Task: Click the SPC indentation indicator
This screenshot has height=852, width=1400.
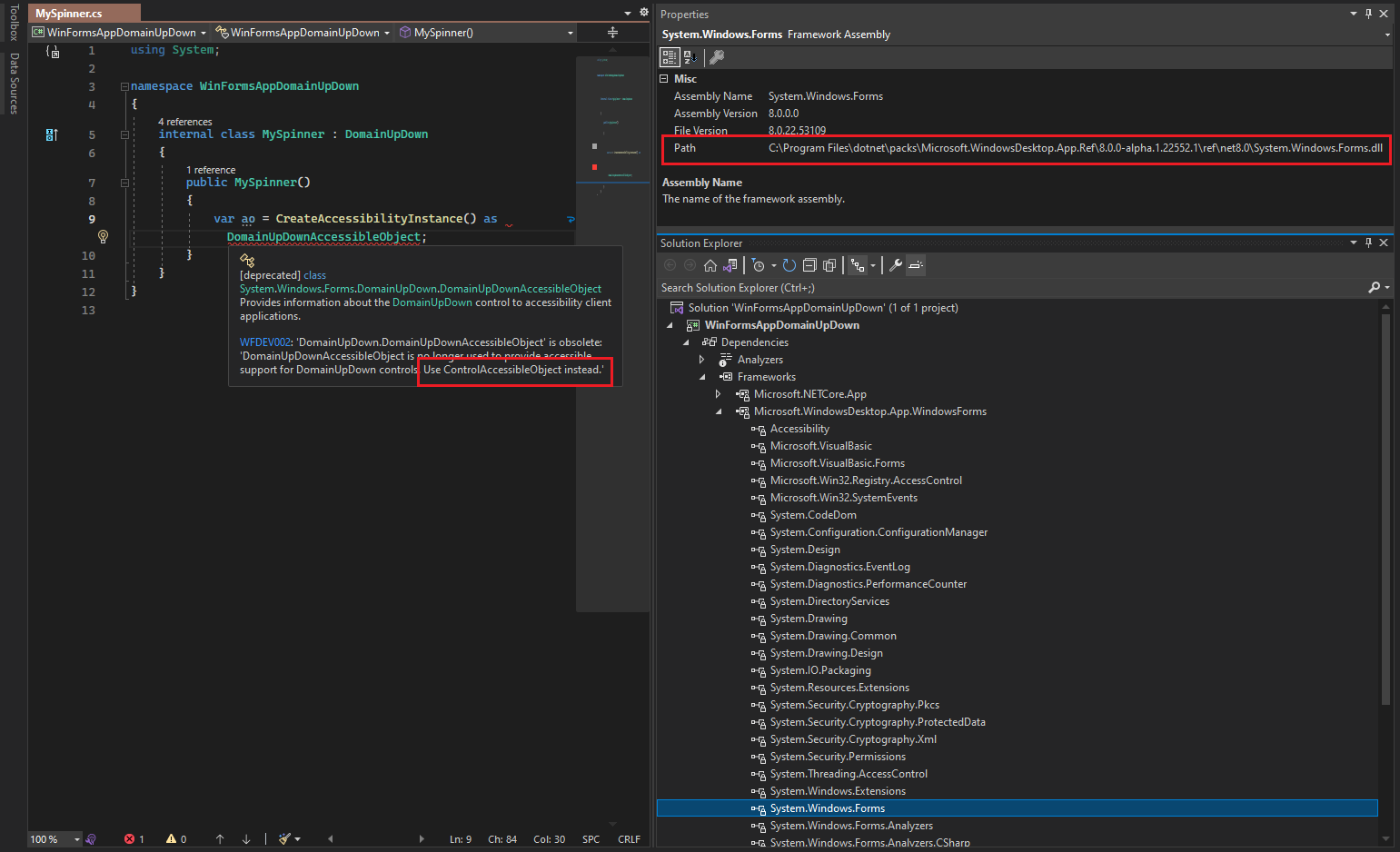Action: [x=591, y=839]
